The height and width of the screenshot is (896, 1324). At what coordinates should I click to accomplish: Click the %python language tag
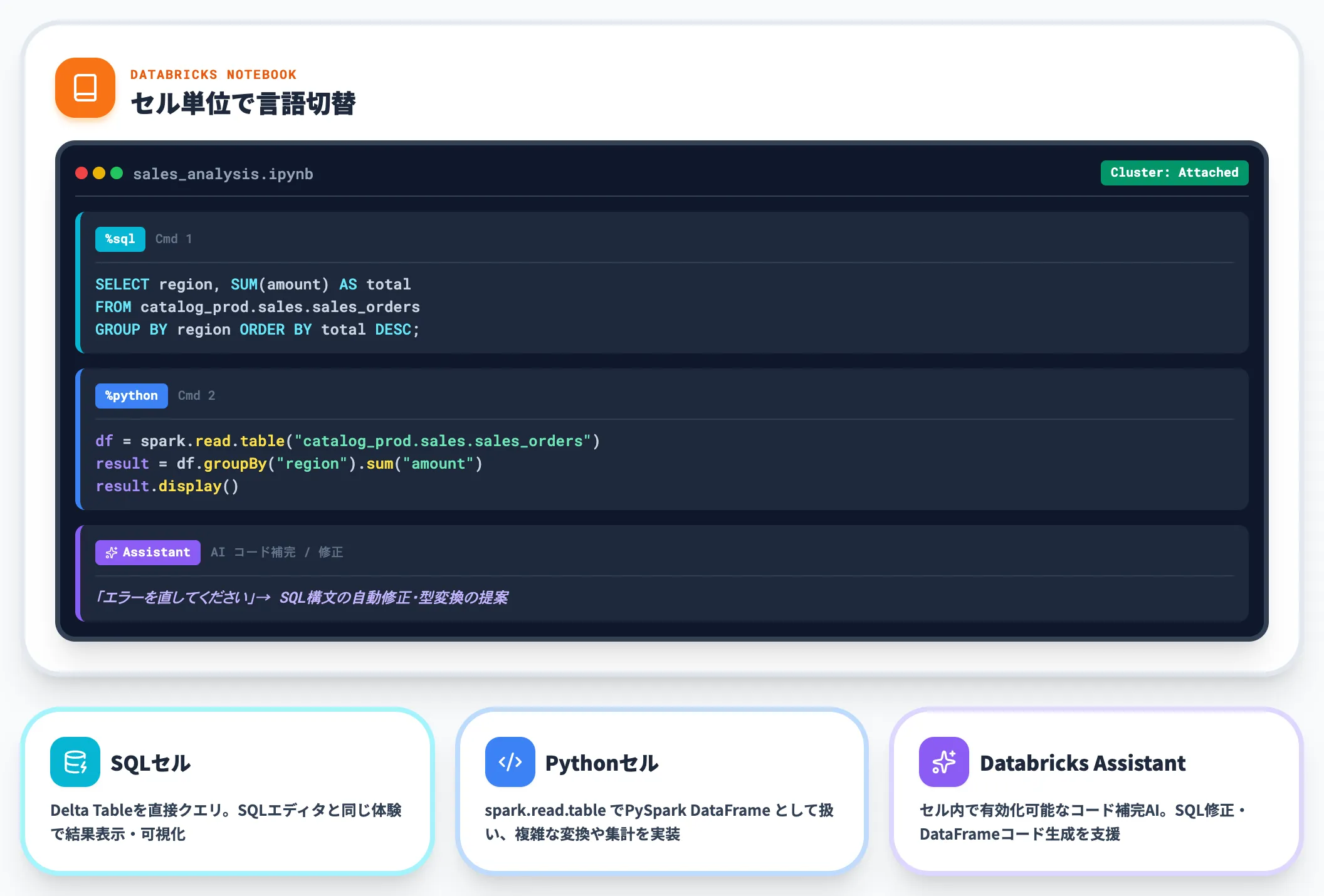[x=132, y=395]
